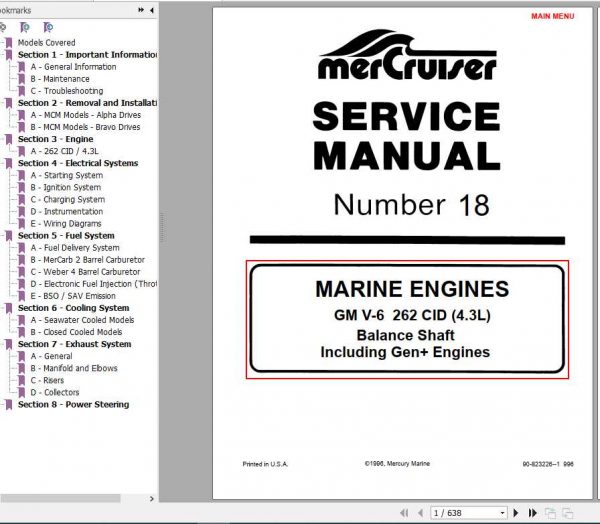This screenshot has height=524, width=600.
Task: Click the MARINE ENGINES title box
Action: (407, 319)
